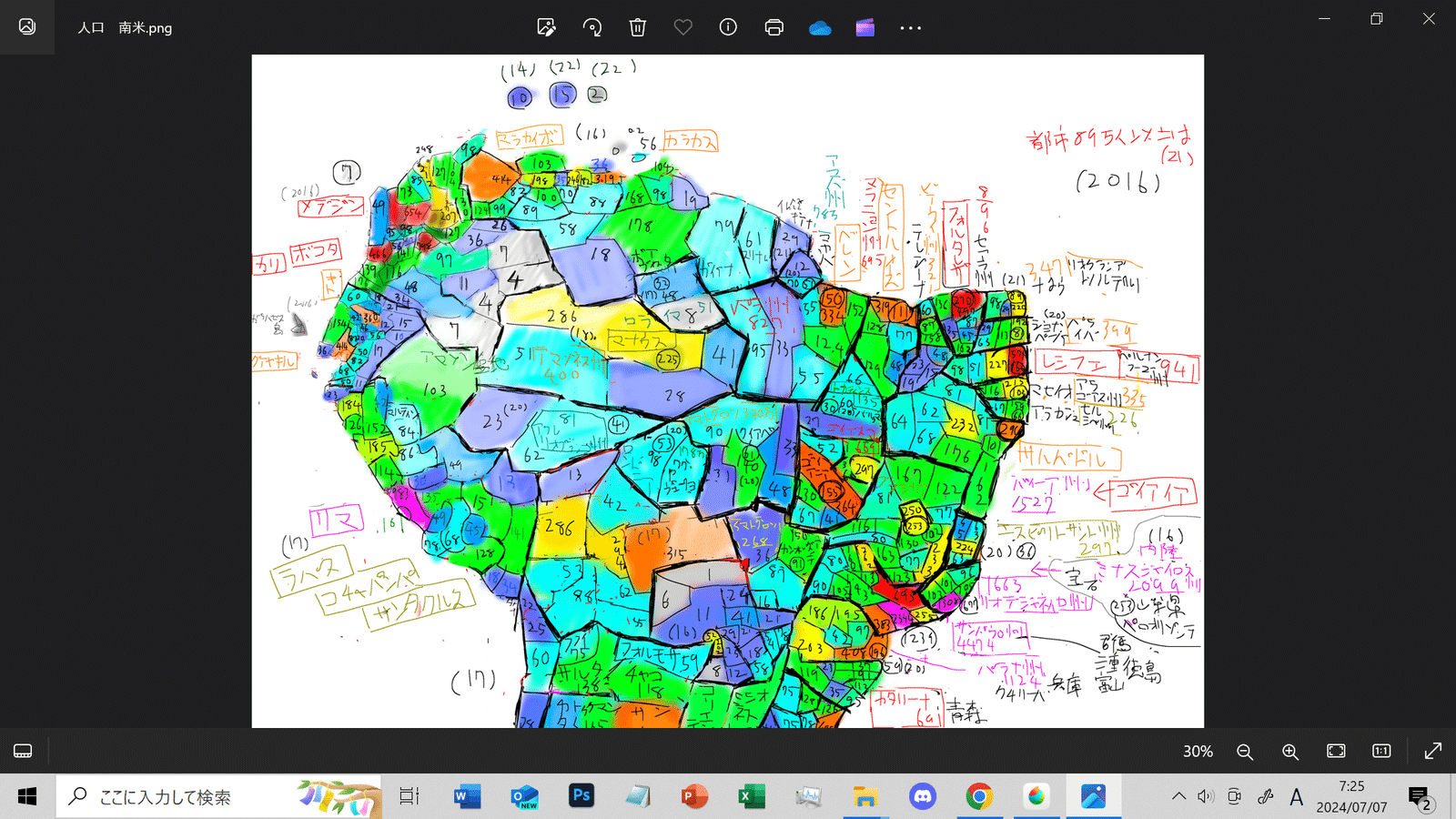Open the Windows Start menu
This screenshot has height=819, width=1456.
pyautogui.click(x=27, y=797)
